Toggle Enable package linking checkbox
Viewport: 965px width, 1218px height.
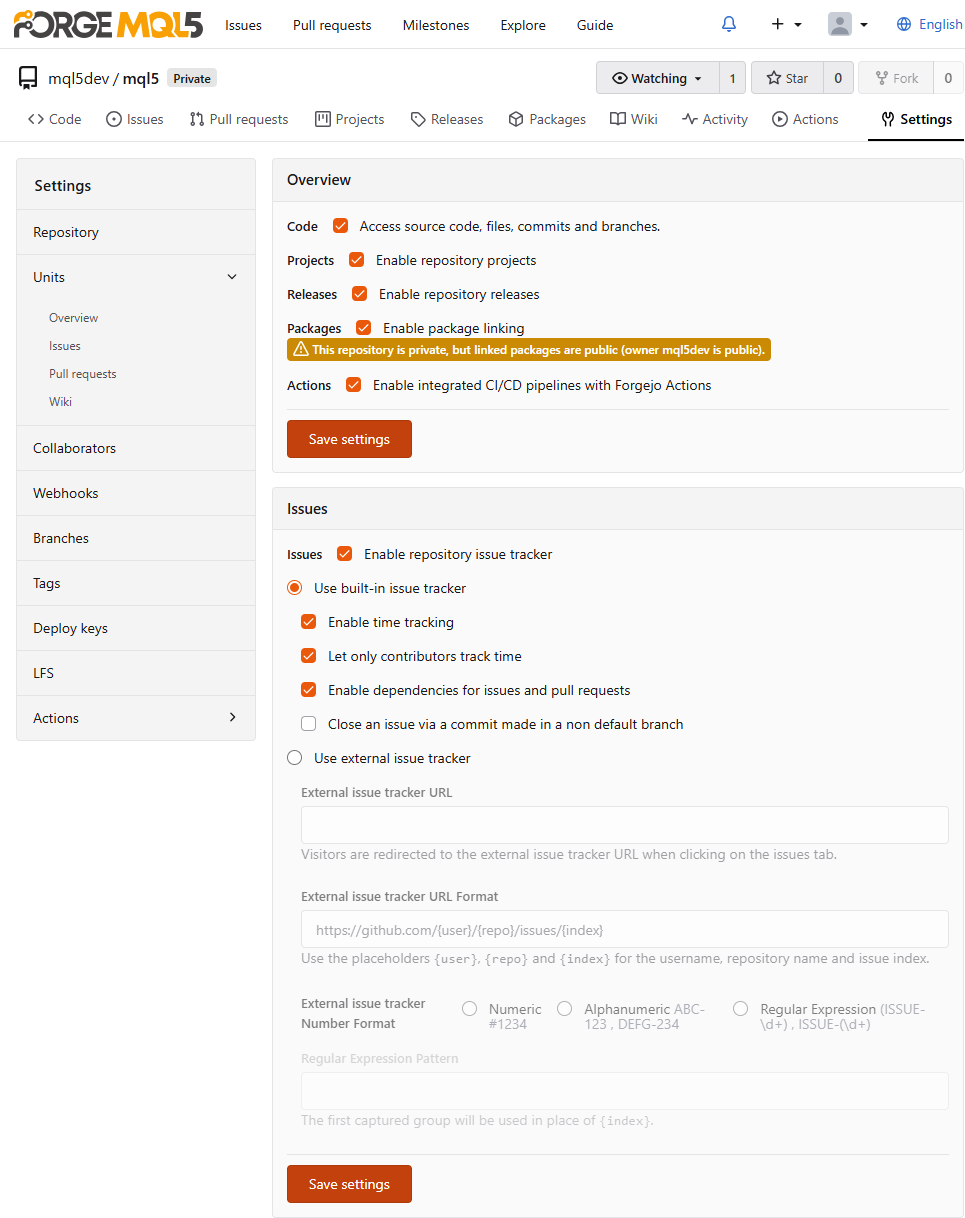[x=364, y=328]
